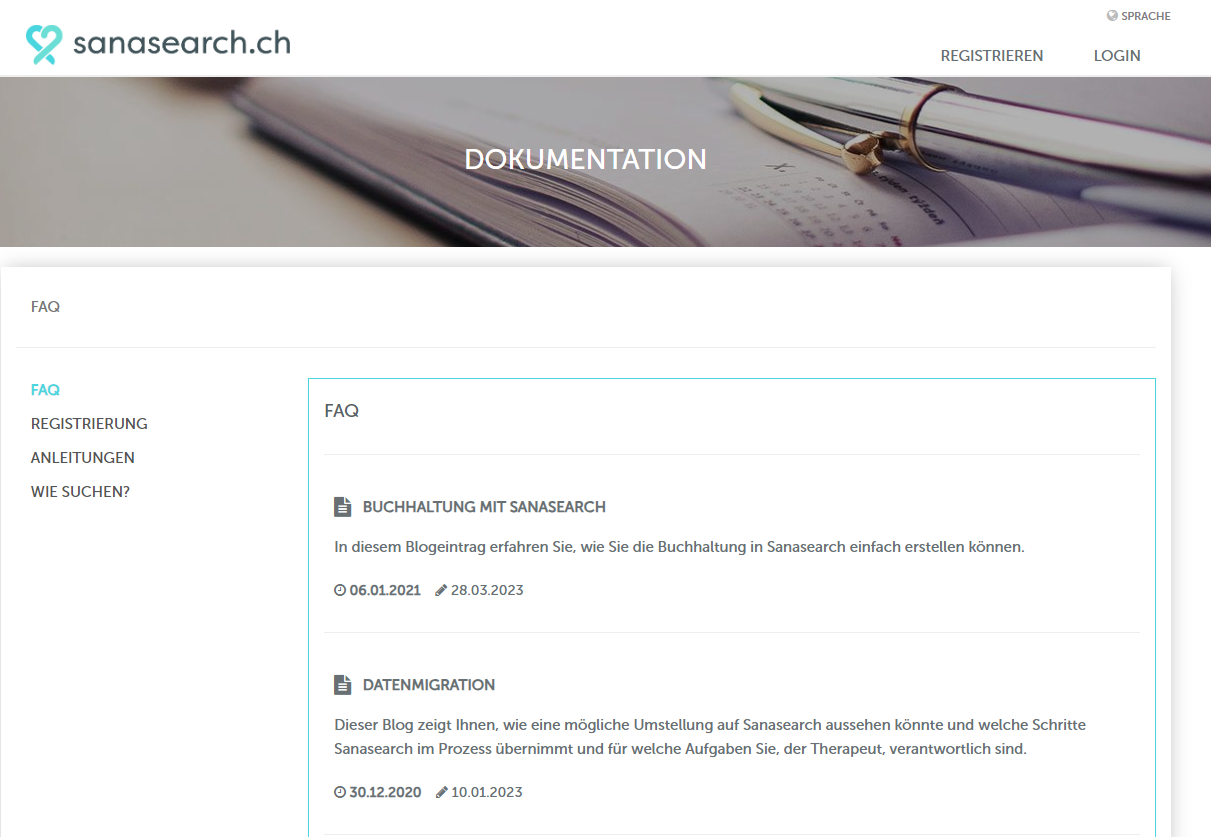1211x837 pixels.
Task: Select WIE SUCHEN? in the sidebar
Action: tap(80, 492)
